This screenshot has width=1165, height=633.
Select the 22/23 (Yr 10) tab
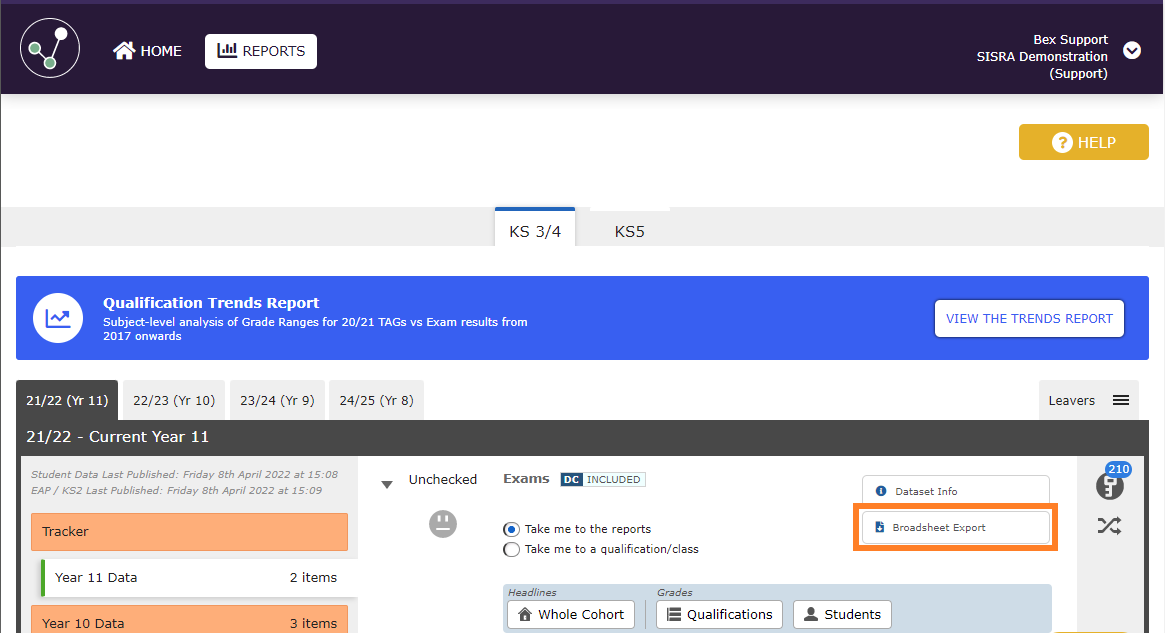(174, 400)
